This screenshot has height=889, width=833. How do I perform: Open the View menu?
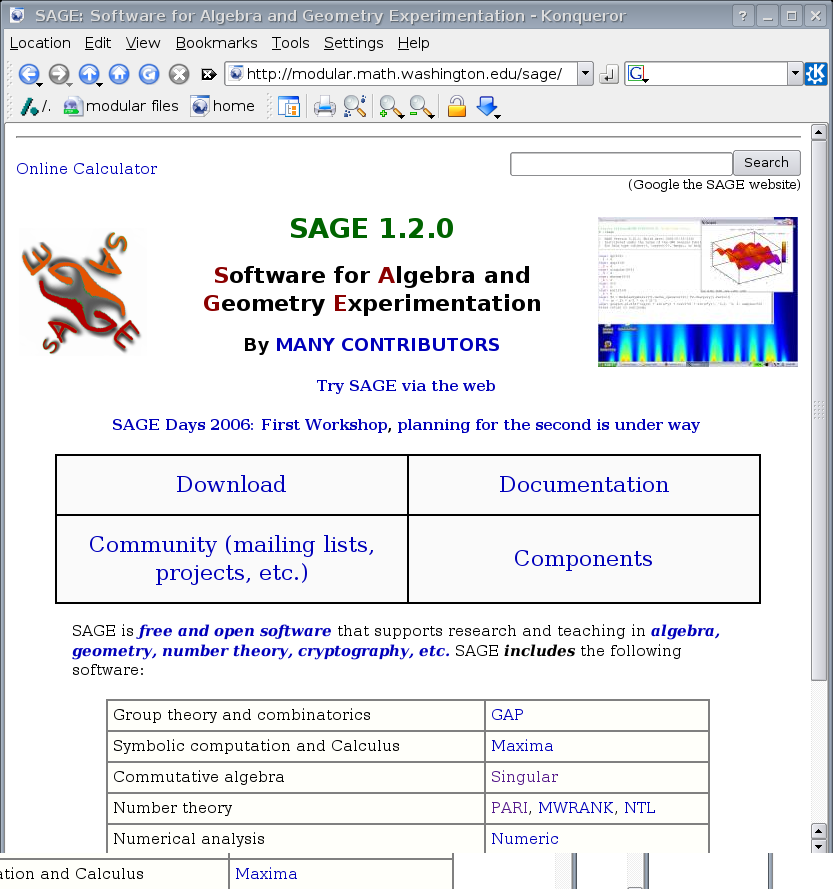[x=143, y=43]
